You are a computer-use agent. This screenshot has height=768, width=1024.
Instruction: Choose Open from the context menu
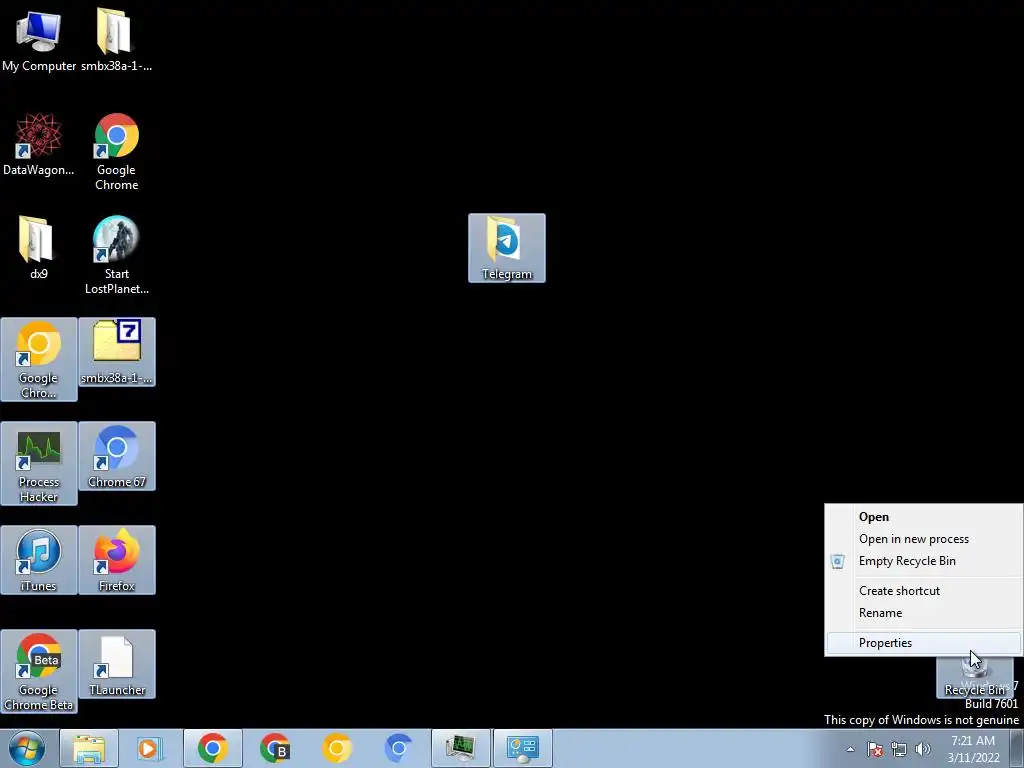click(923, 517)
